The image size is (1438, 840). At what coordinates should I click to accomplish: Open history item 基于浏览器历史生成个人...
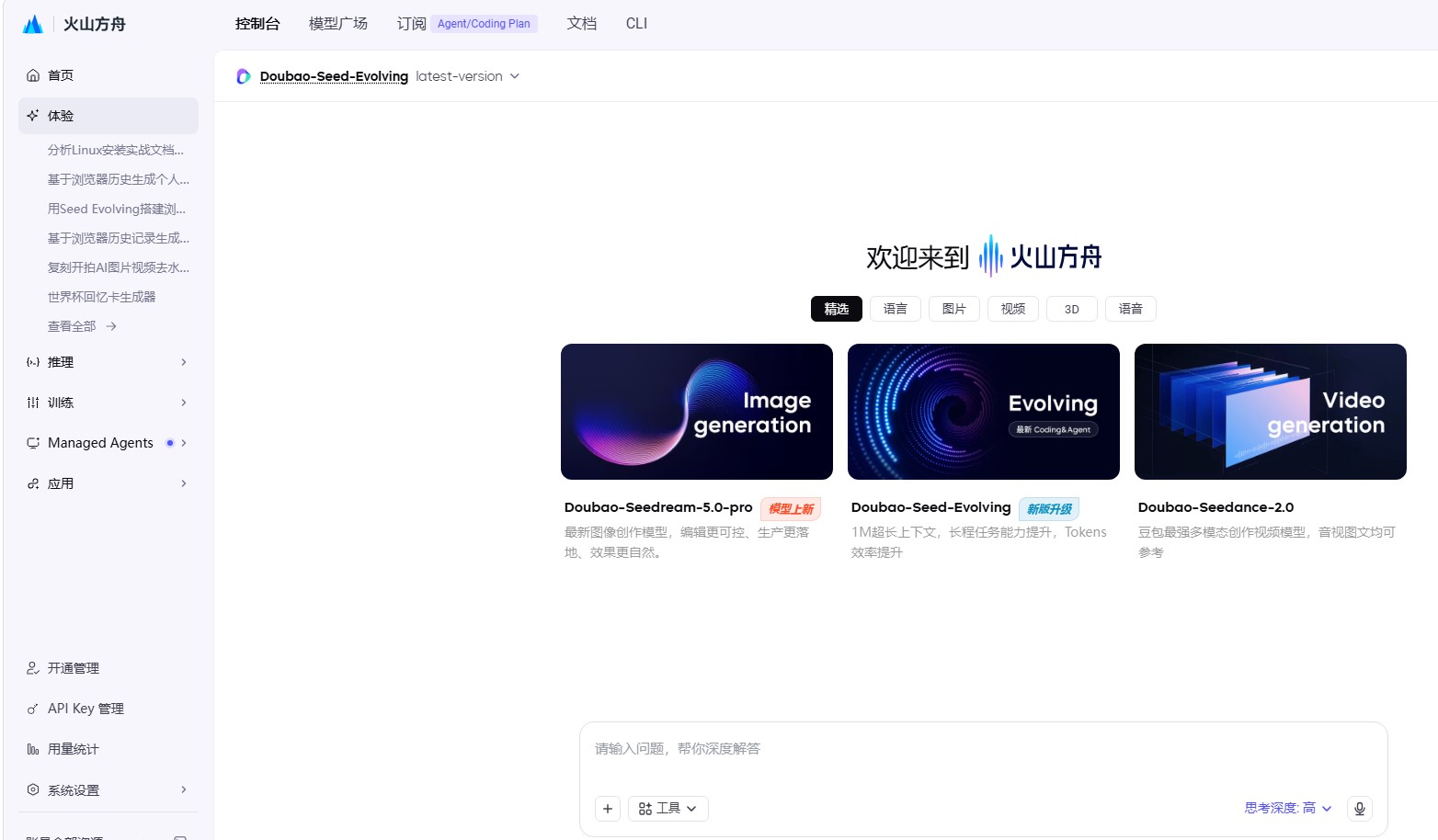tap(119, 179)
